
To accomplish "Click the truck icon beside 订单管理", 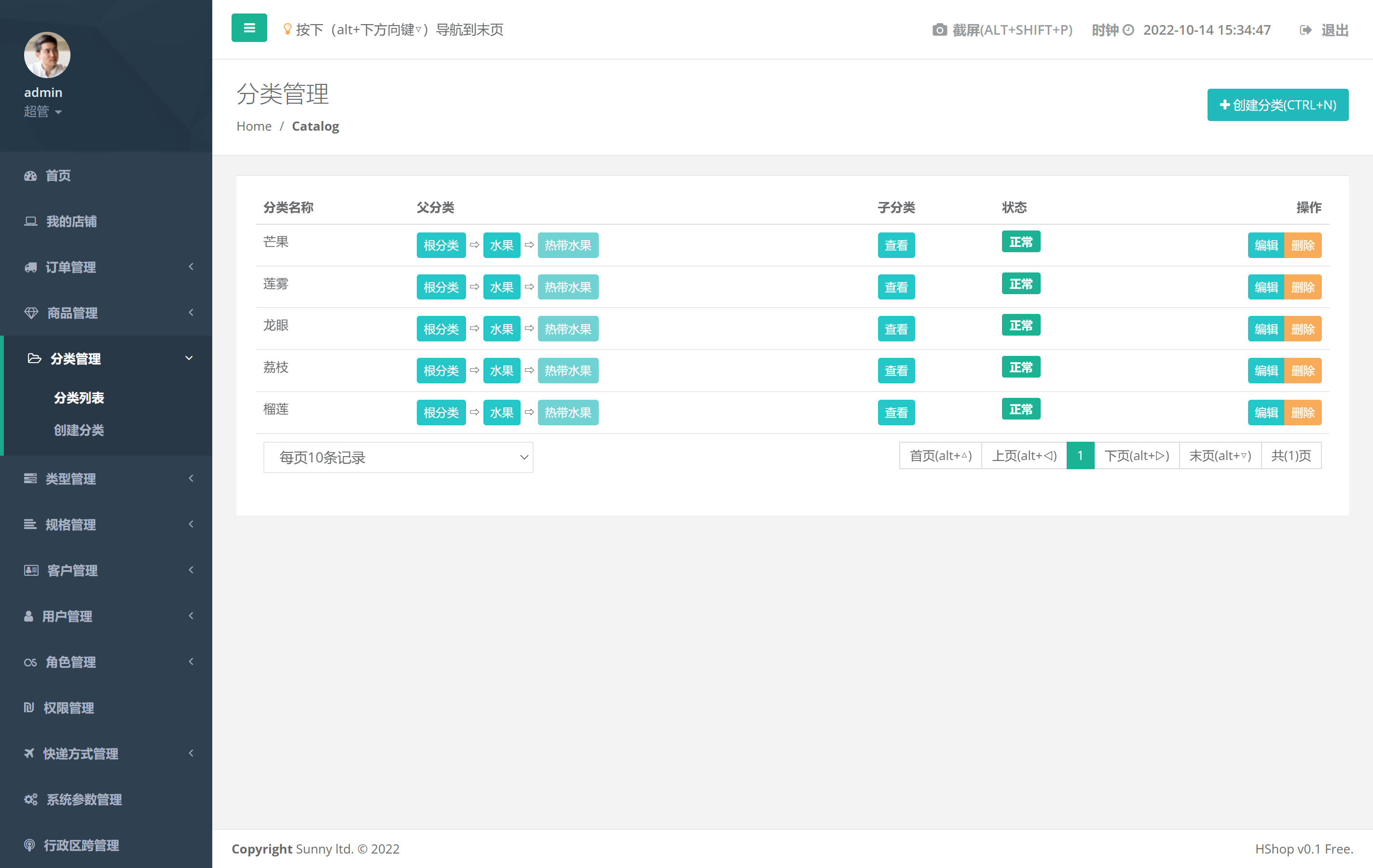I will point(31,267).
